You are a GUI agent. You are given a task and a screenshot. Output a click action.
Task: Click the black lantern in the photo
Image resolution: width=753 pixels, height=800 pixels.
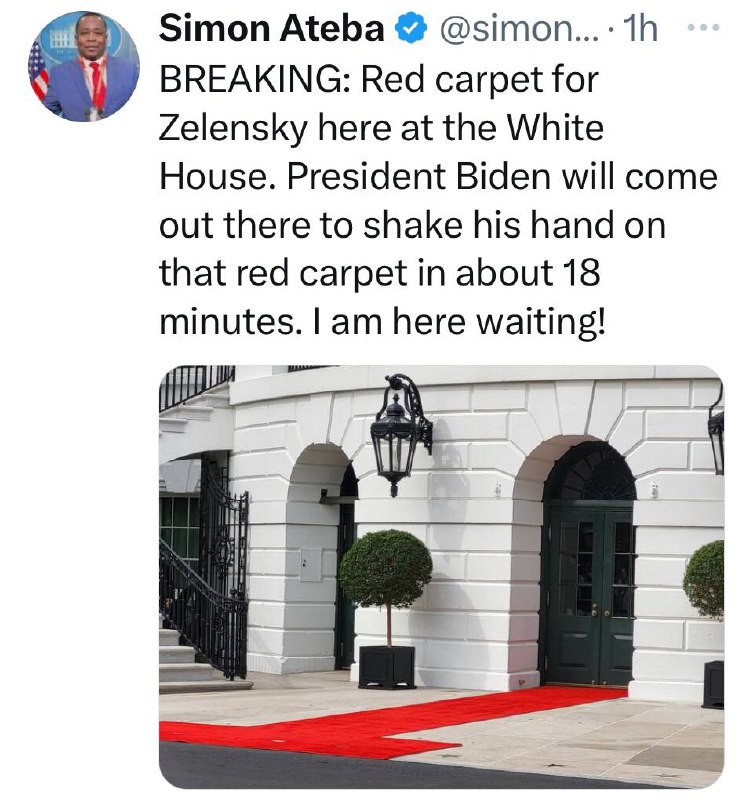pos(400,434)
